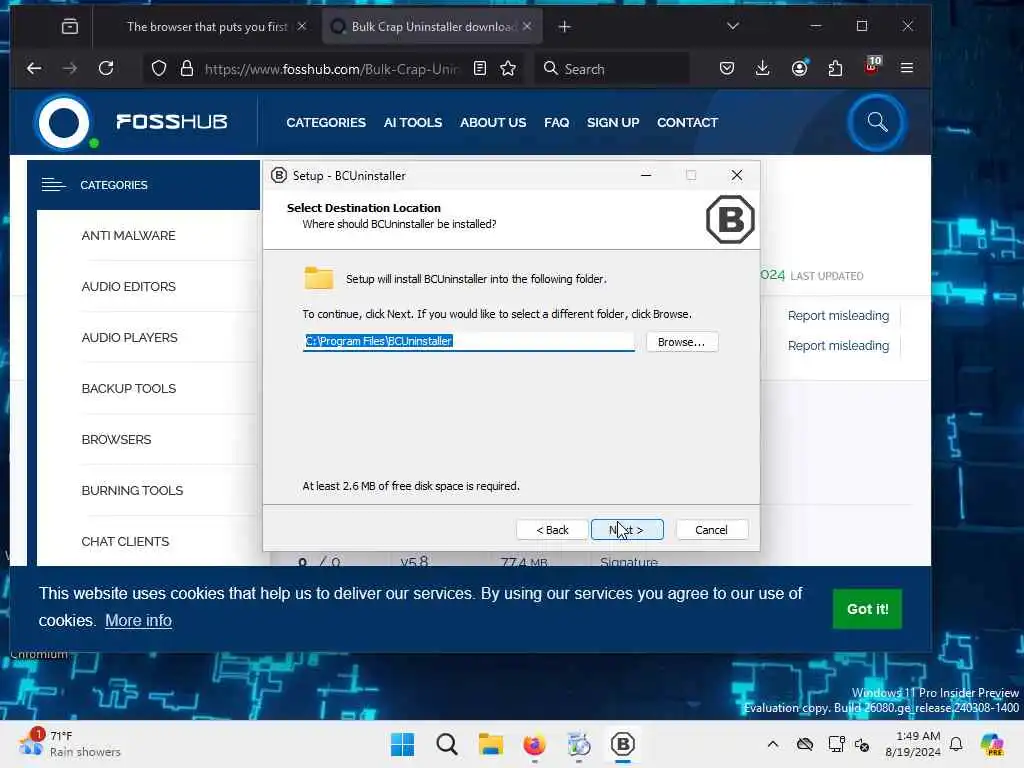Click the Browse... button in setup
Image resolution: width=1024 pixels, height=768 pixels.
click(682, 342)
